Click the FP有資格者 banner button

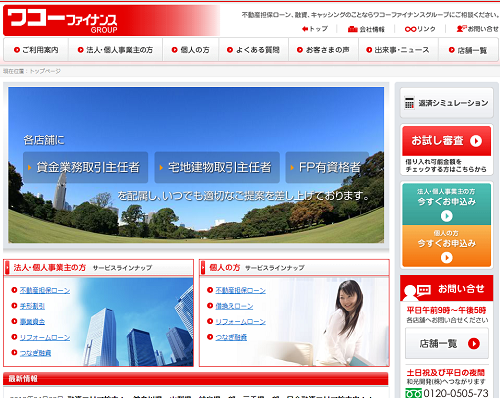click(327, 167)
